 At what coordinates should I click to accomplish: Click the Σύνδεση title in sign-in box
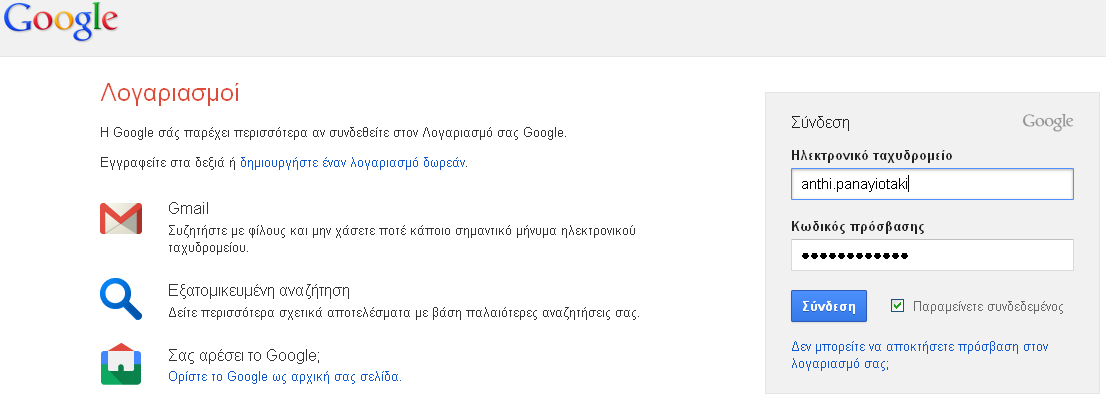(820, 124)
